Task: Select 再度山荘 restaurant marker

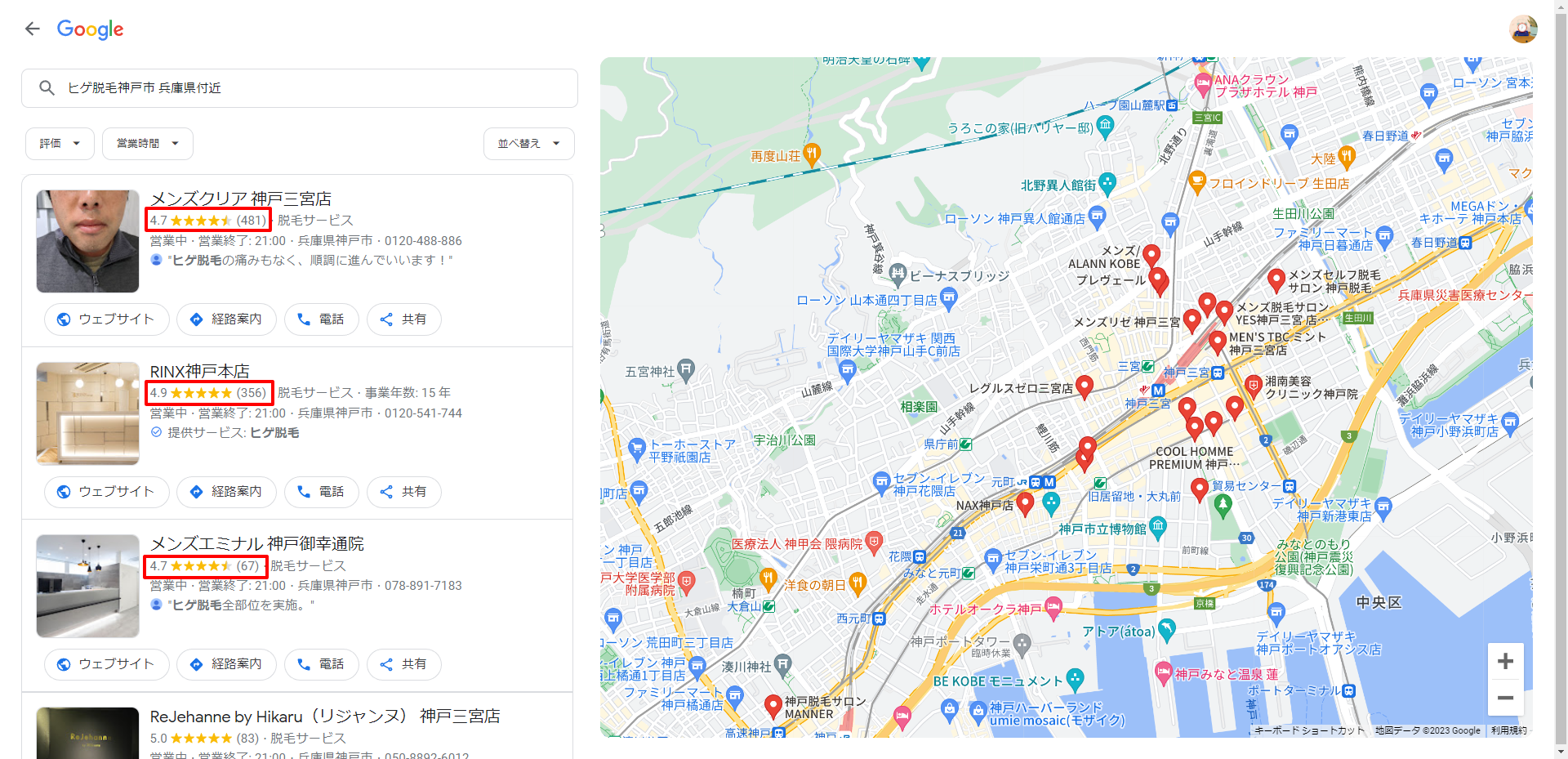Action: [811, 154]
